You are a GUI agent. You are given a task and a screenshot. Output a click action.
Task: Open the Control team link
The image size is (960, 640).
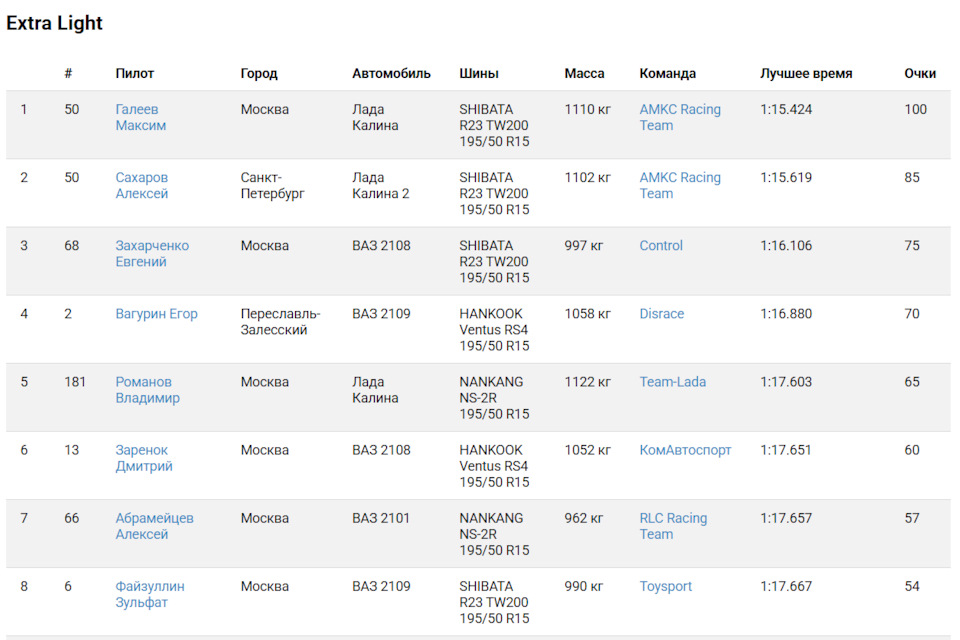pyautogui.click(x=661, y=246)
